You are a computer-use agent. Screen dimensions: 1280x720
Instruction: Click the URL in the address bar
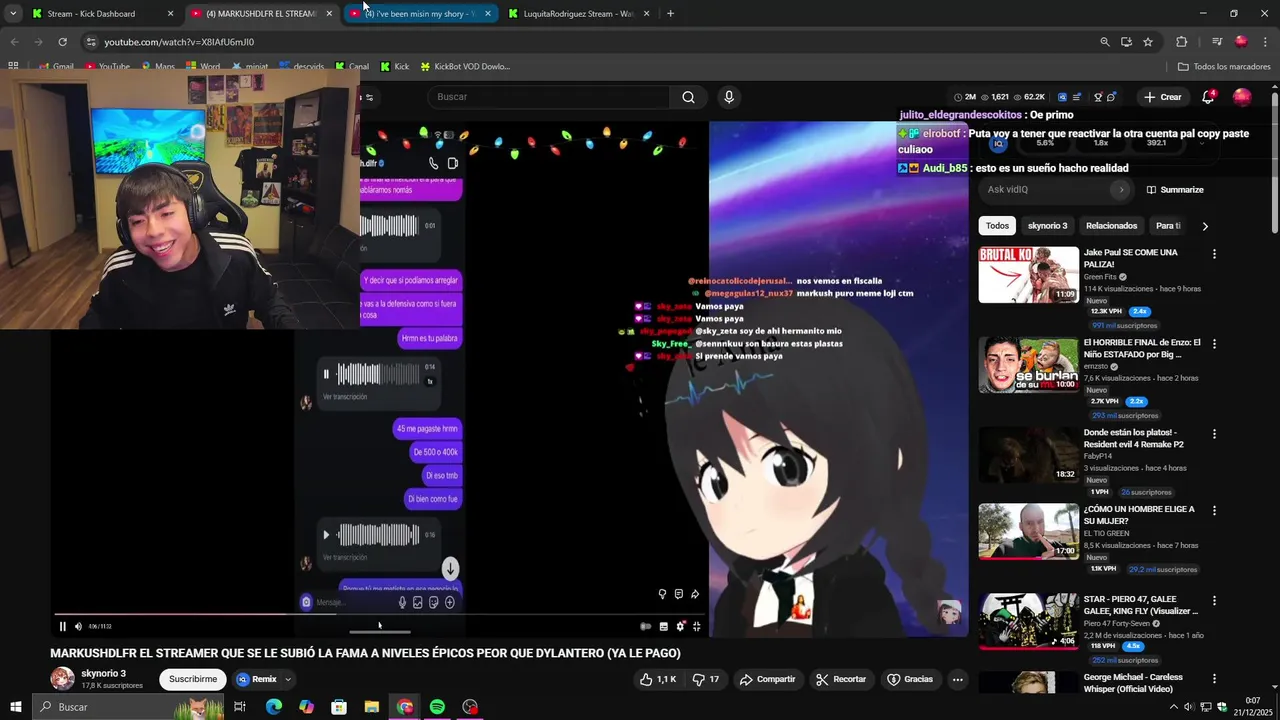[179, 42]
